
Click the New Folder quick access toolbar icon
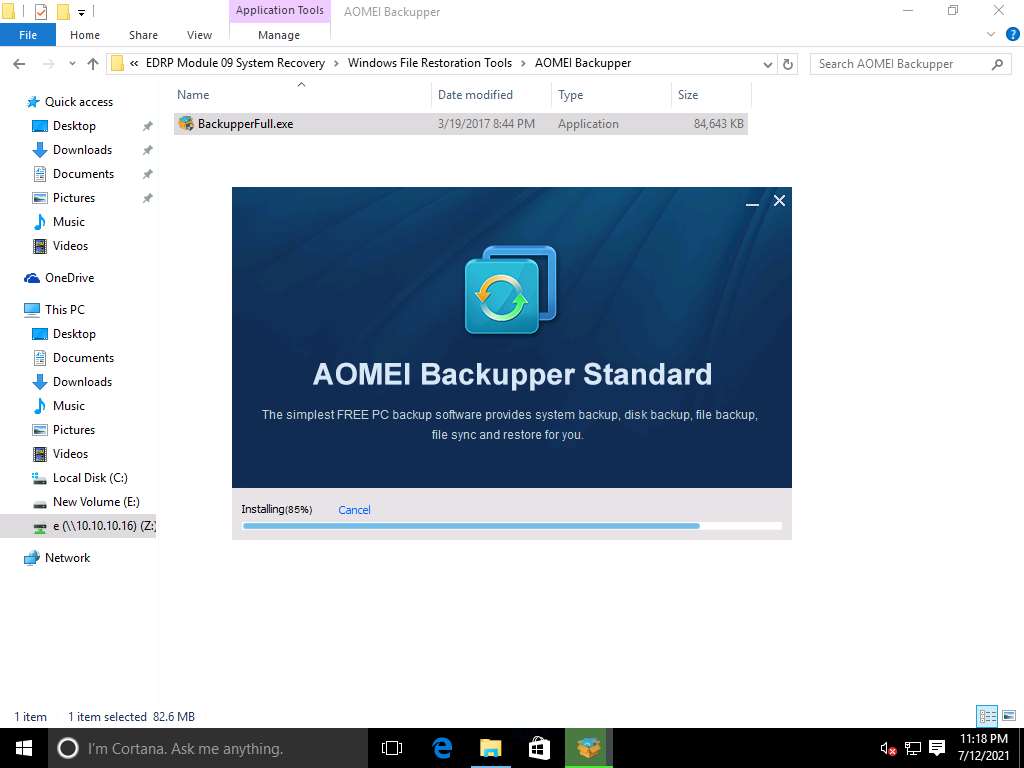63,12
